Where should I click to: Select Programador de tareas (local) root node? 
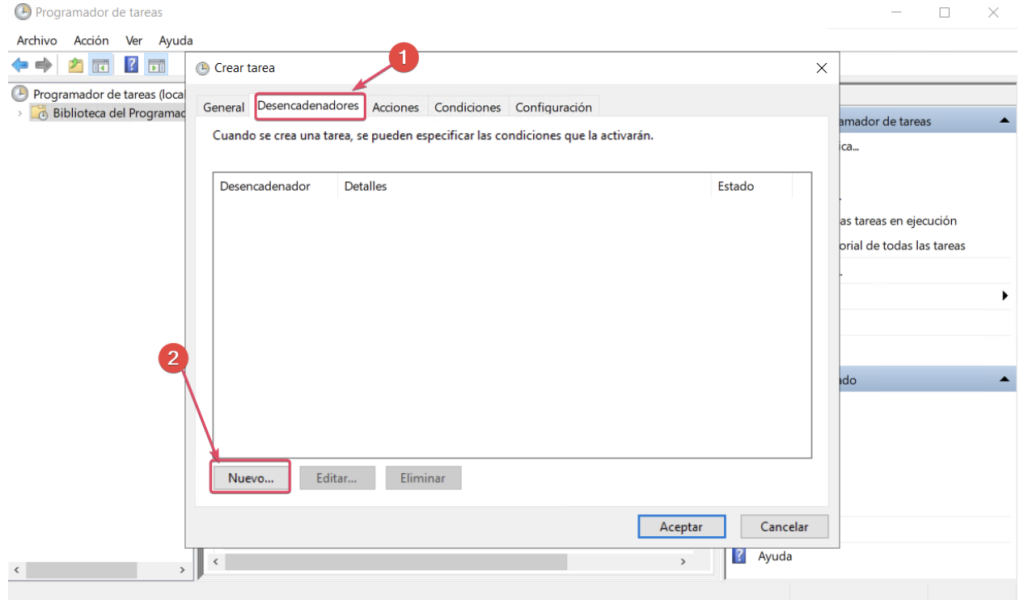[98, 94]
